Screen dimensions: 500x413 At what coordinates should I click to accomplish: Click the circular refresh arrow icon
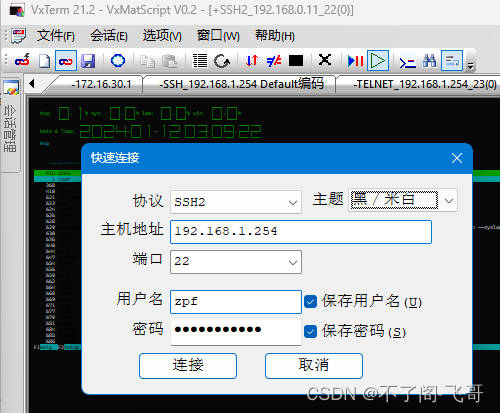click(x=222, y=61)
